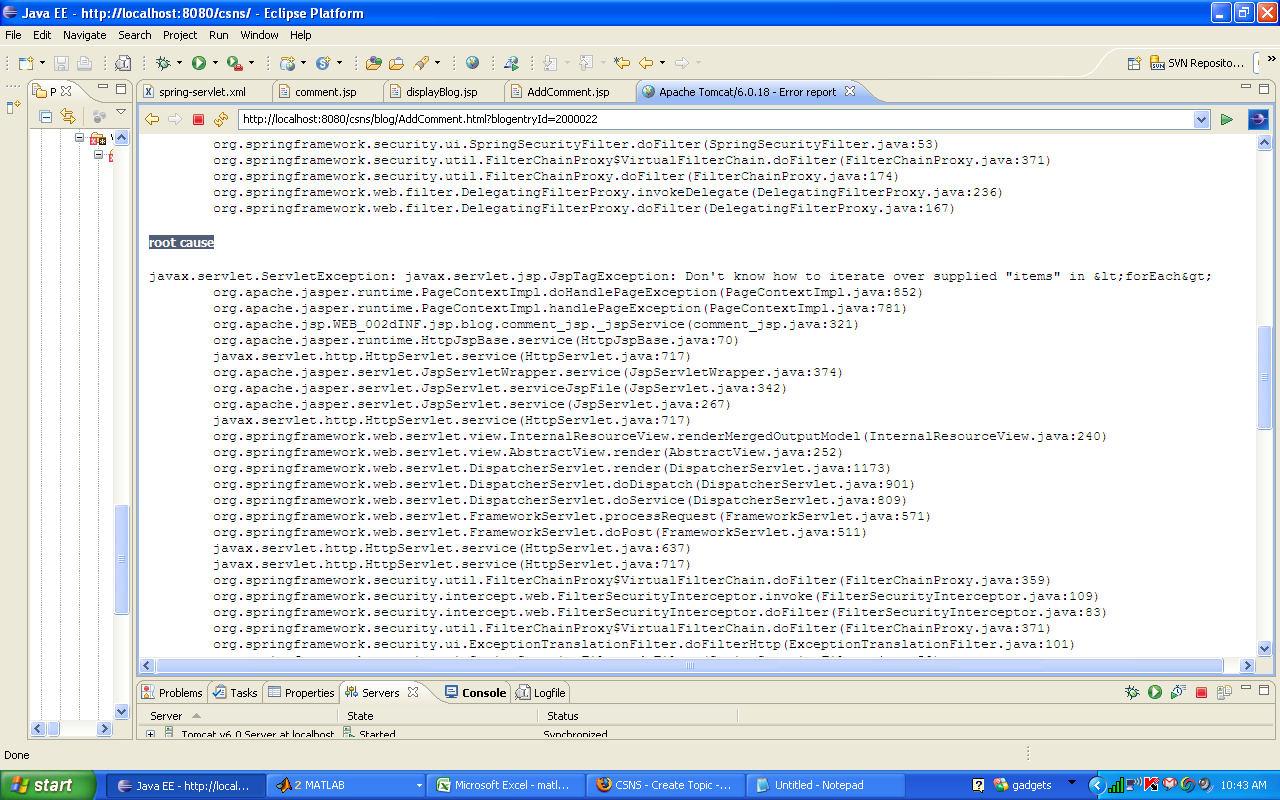Open the Open Perspective button
The height and width of the screenshot is (800, 1280).
tap(1134, 63)
